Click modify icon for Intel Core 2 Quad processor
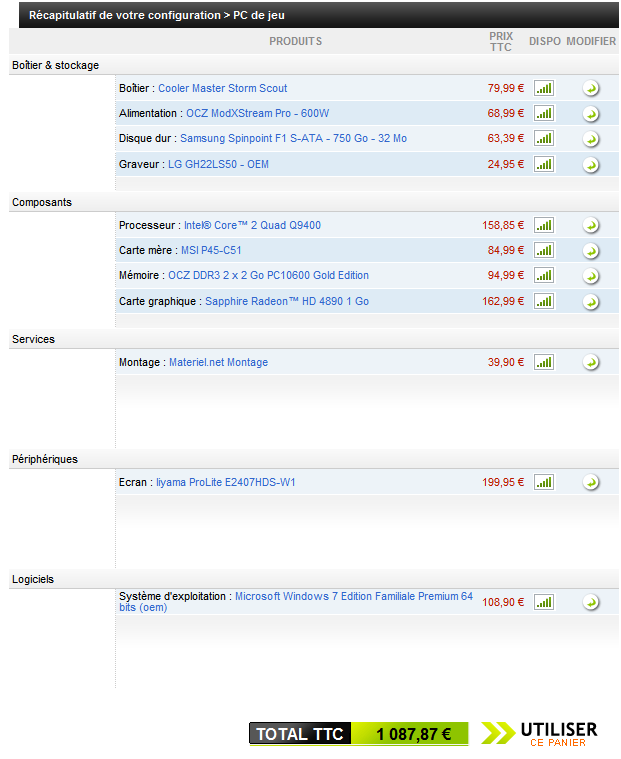 click(591, 225)
